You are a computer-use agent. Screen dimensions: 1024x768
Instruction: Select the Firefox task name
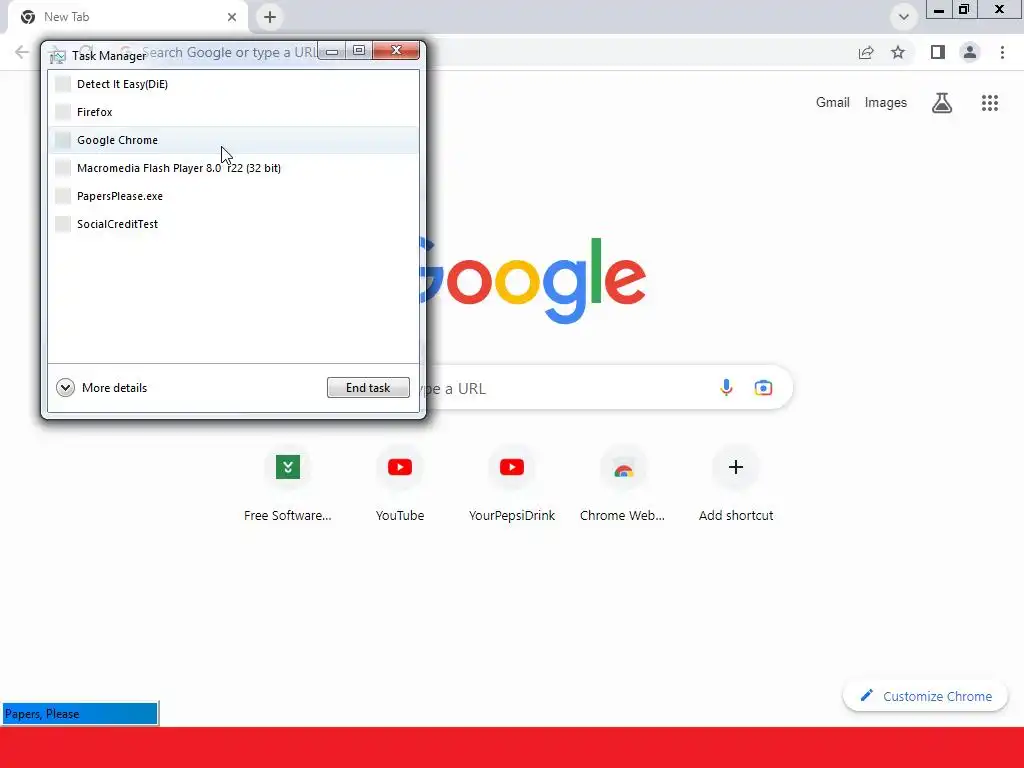pos(95,112)
